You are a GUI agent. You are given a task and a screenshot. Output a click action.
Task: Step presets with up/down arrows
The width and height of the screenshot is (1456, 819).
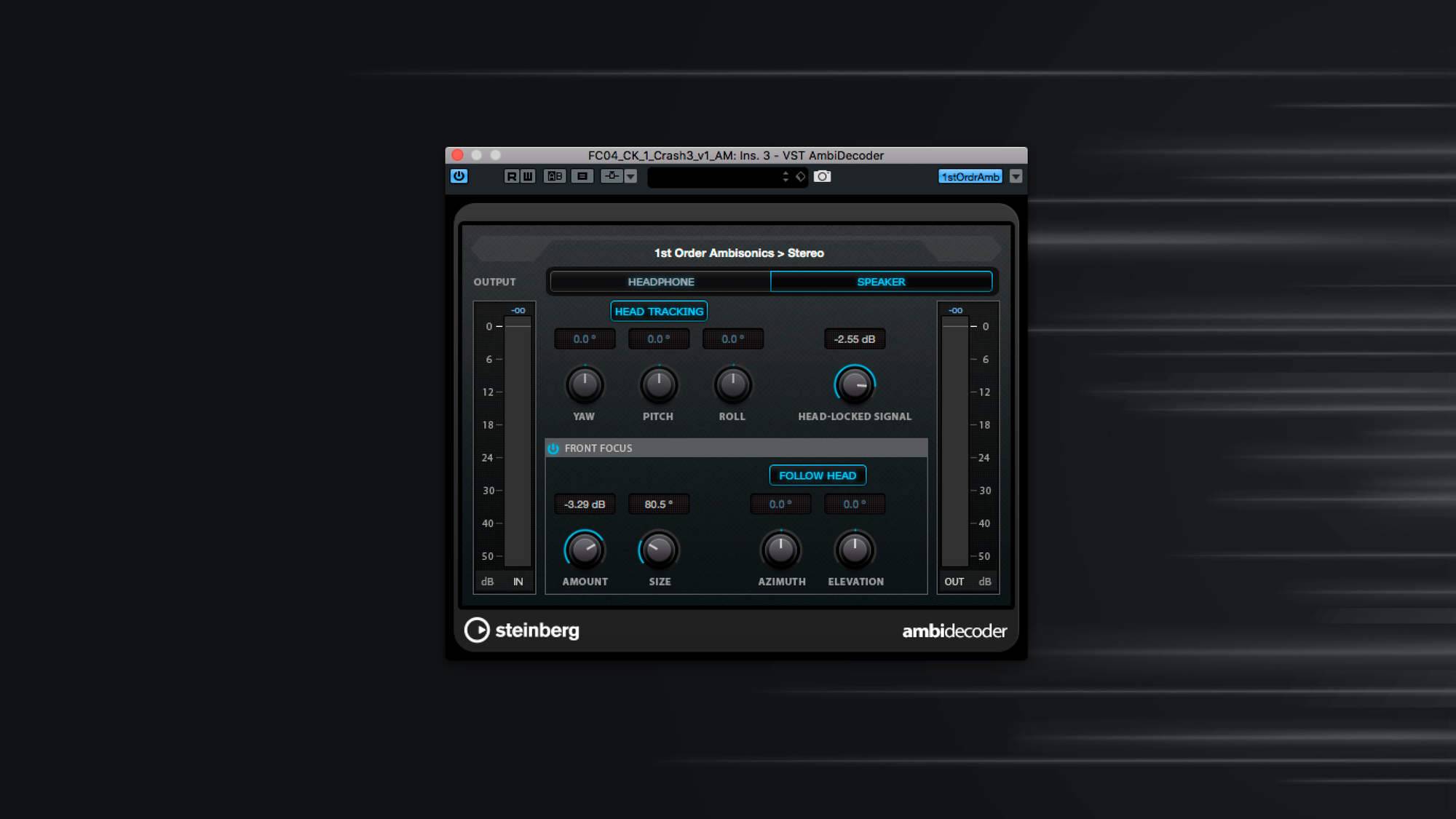(x=786, y=177)
